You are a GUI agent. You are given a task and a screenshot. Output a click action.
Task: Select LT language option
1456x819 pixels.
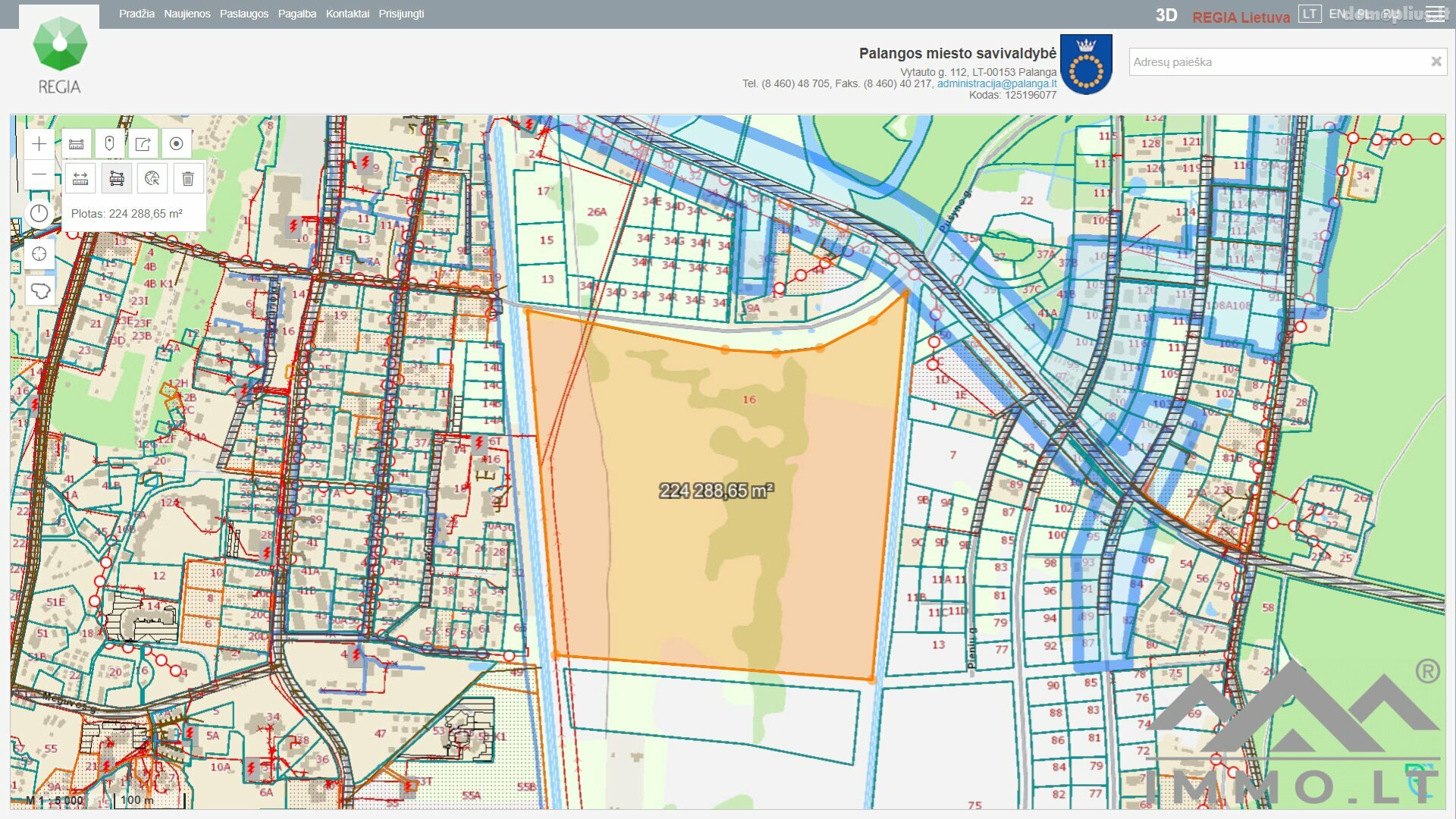click(1310, 14)
